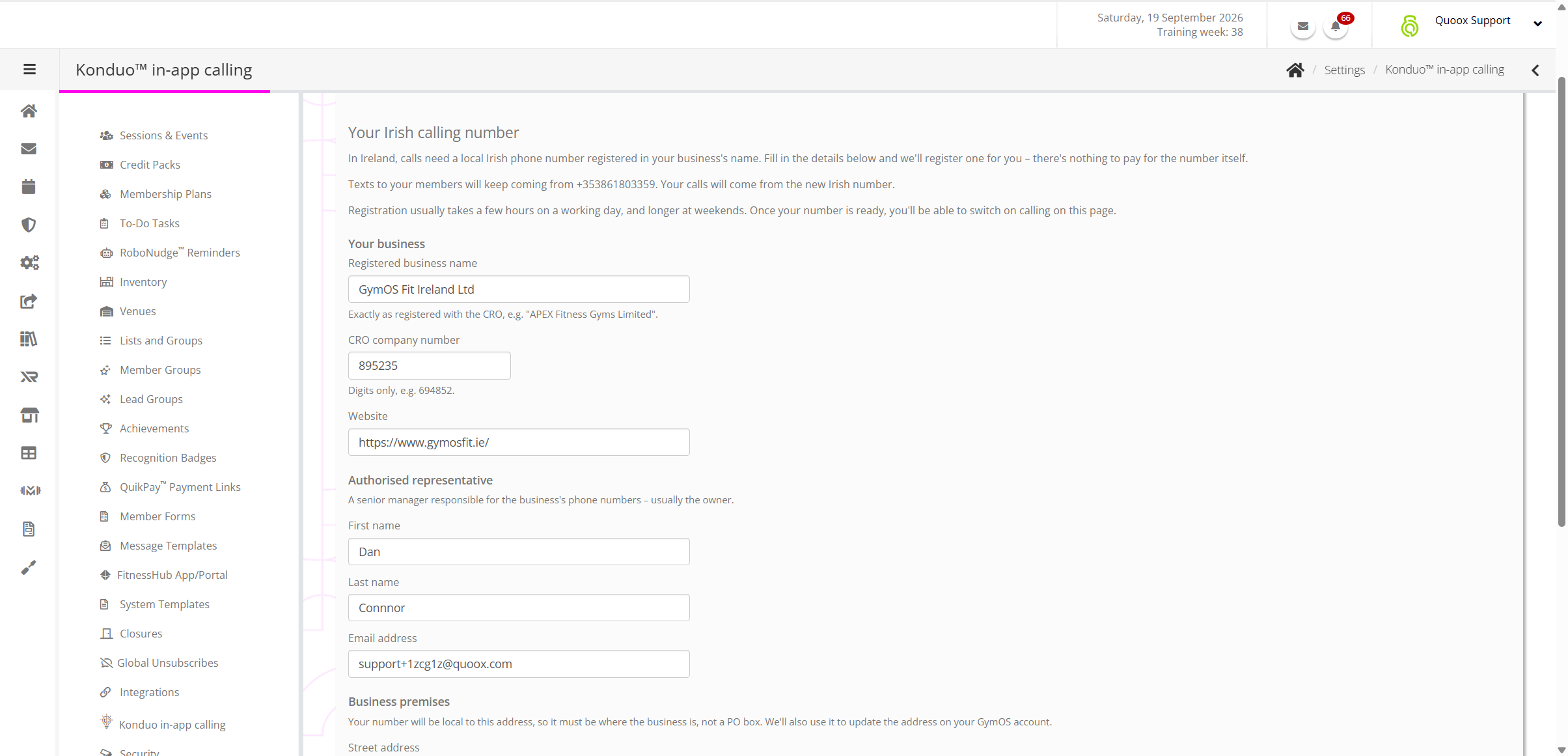Open the hamburger menu icon
Image resolution: width=1568 pixels, height=756 pixels.
pos(29,70)
